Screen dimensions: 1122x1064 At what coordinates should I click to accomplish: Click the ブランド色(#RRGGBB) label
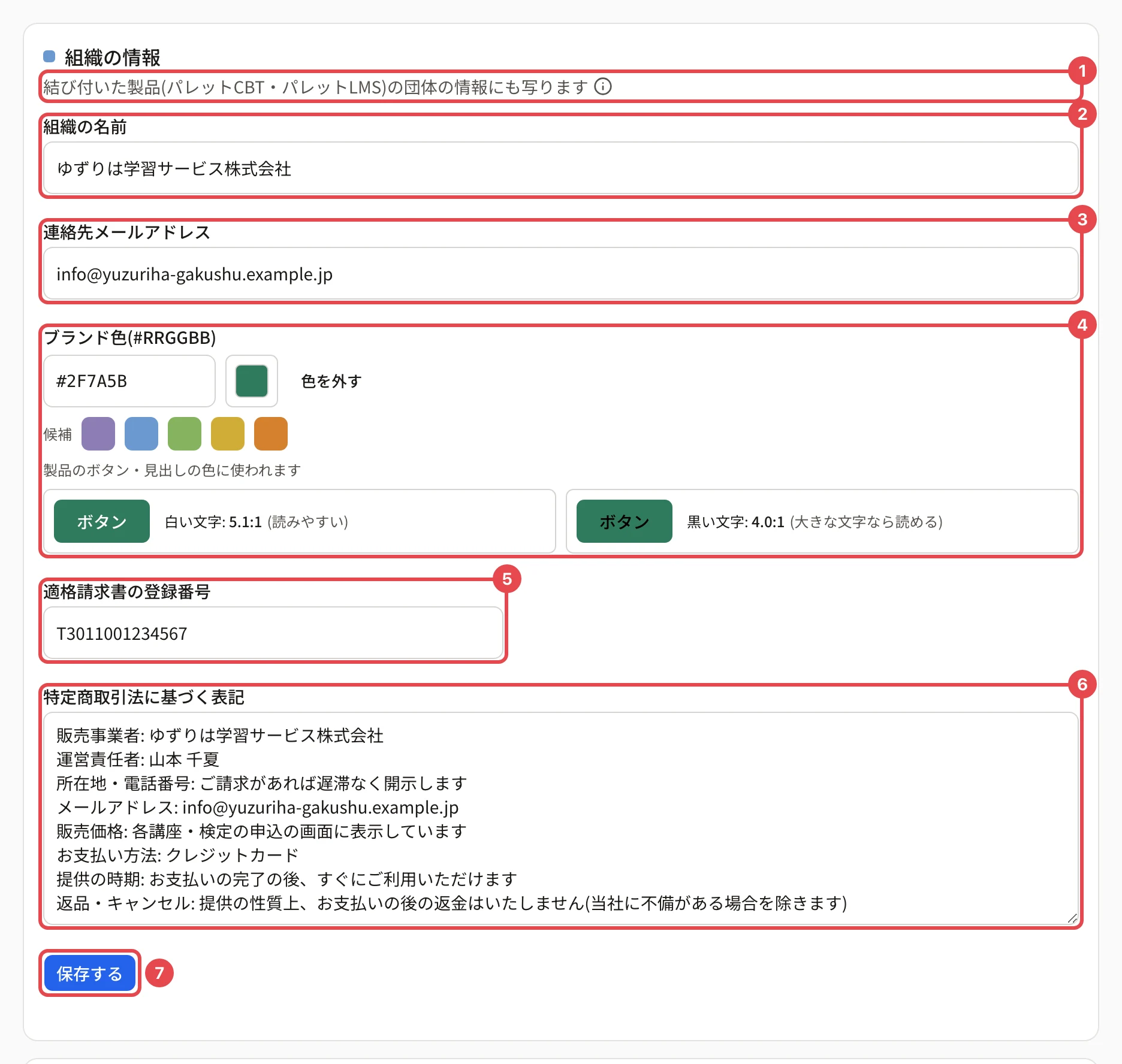click(x=129, y=338)
